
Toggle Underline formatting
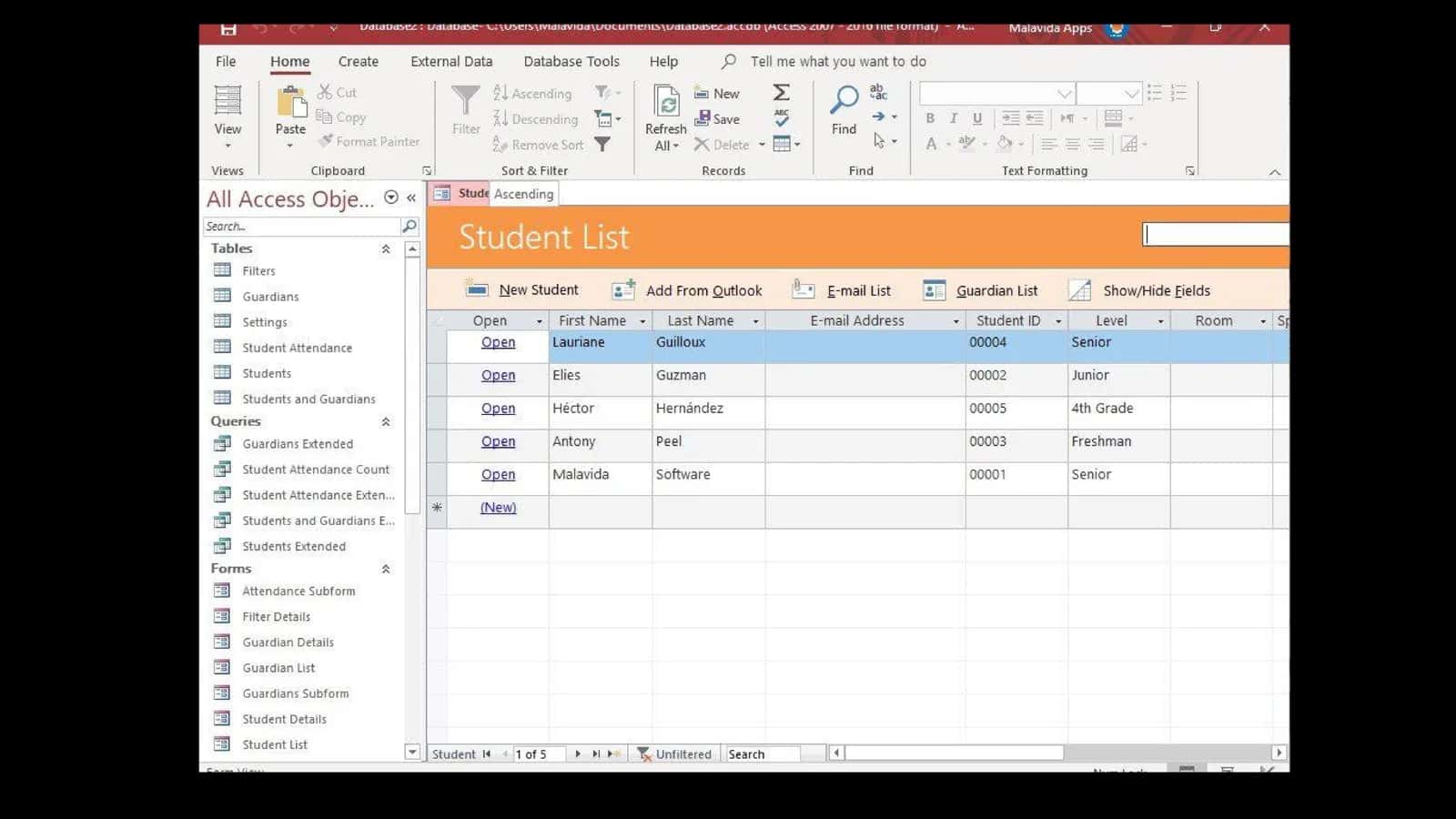[977, 118]
